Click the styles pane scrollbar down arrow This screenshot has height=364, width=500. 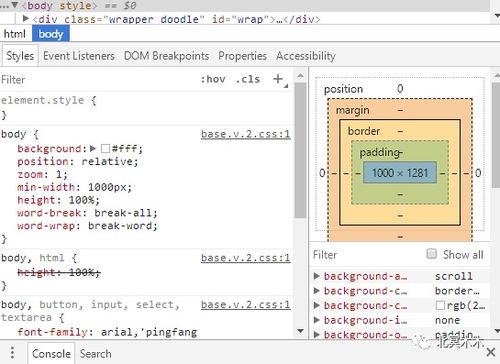click(x=300, y=331)
